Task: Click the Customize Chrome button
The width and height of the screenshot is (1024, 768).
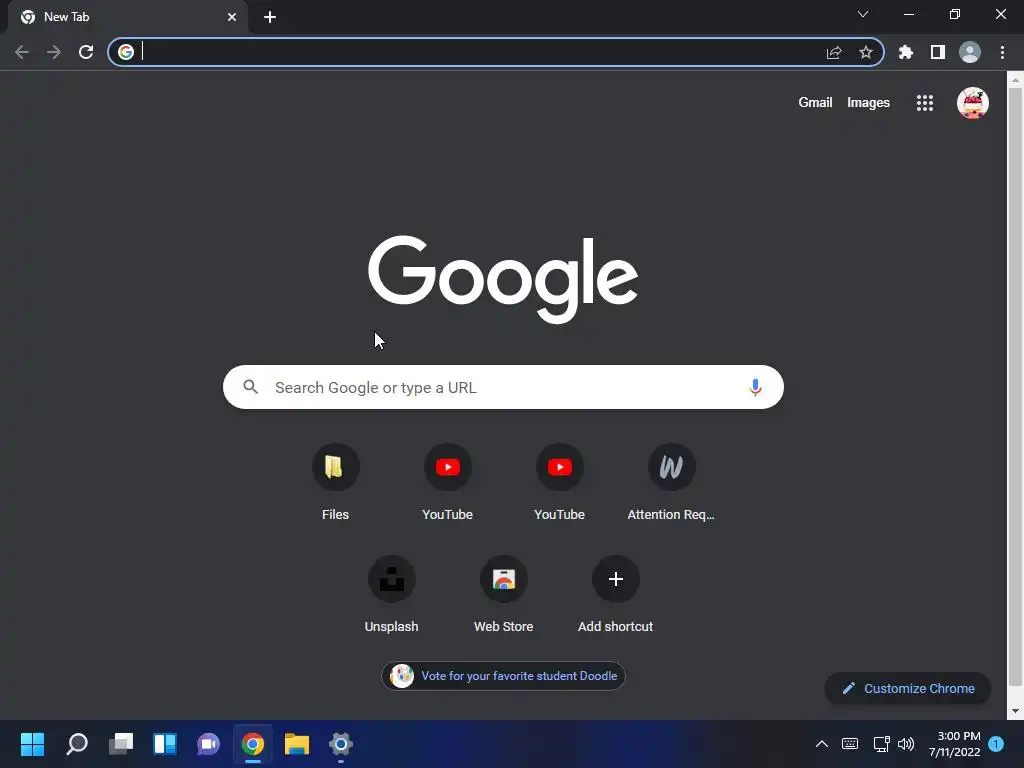Action: click(x=908, y=688)
